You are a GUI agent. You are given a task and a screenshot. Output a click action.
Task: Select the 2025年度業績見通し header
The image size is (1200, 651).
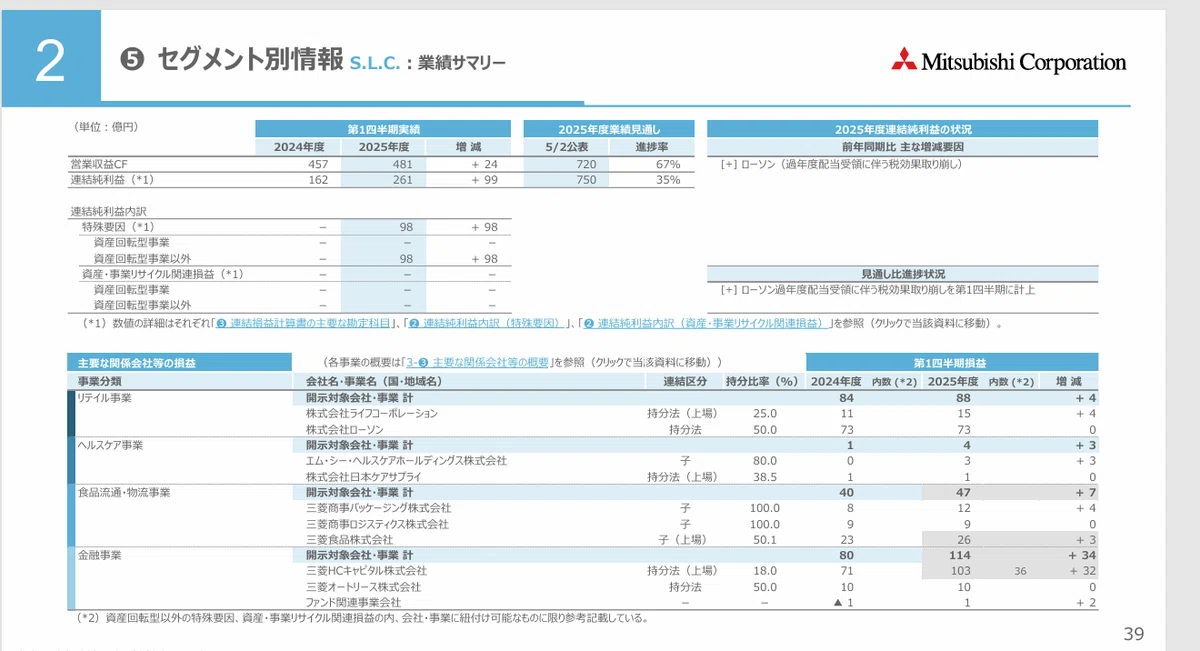[608, 129]
